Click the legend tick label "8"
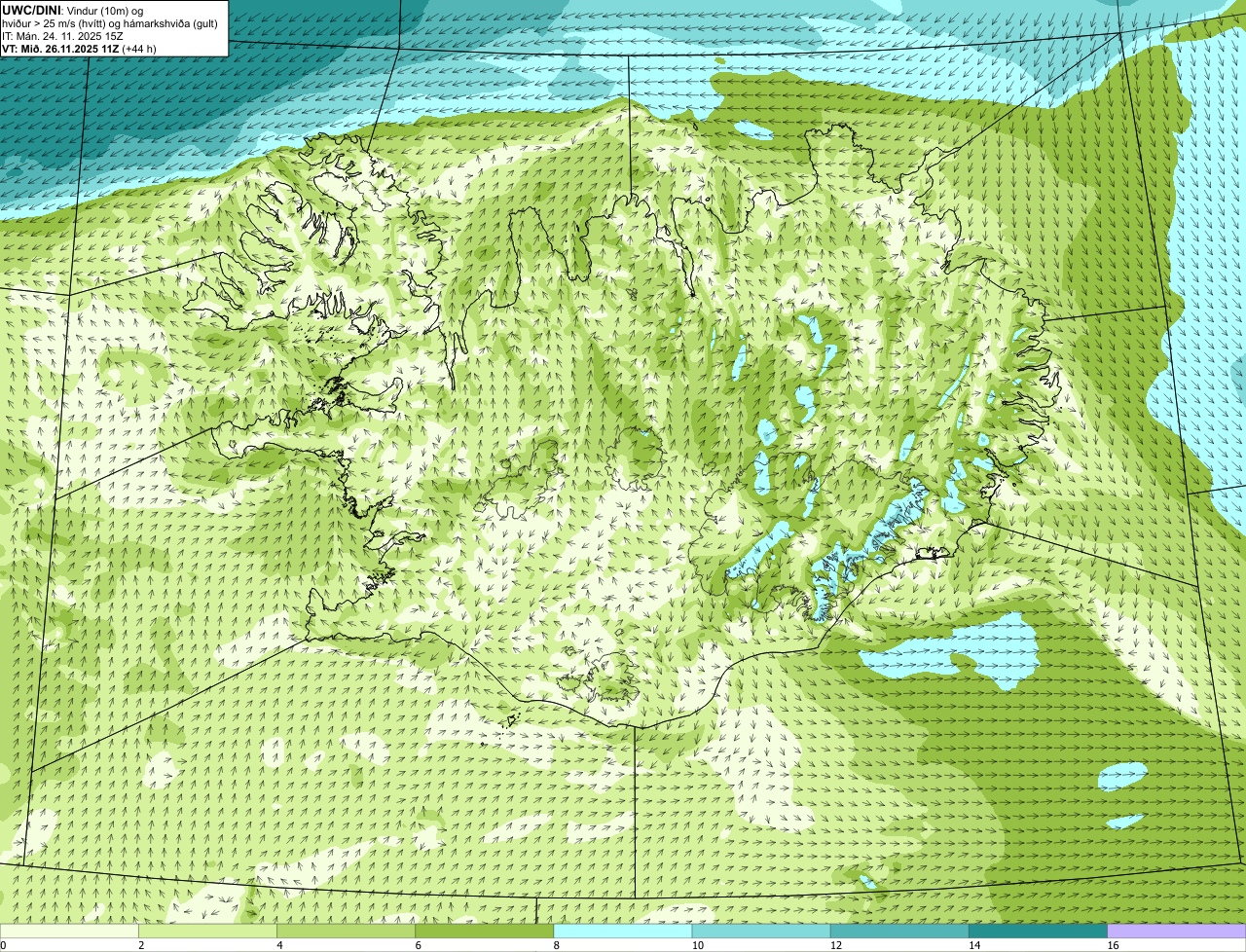Screen dimensions: 1246x952 point(556,945)
